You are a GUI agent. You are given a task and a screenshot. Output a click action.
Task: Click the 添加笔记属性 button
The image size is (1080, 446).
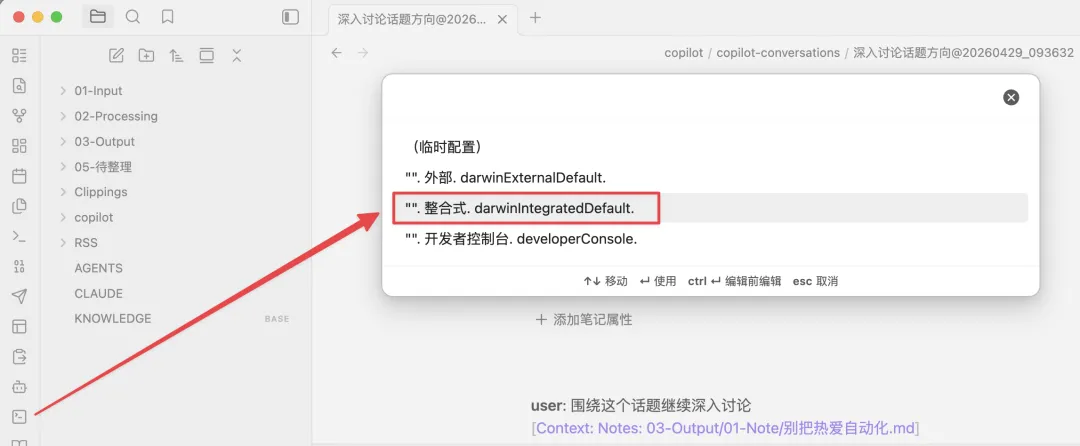585,320
